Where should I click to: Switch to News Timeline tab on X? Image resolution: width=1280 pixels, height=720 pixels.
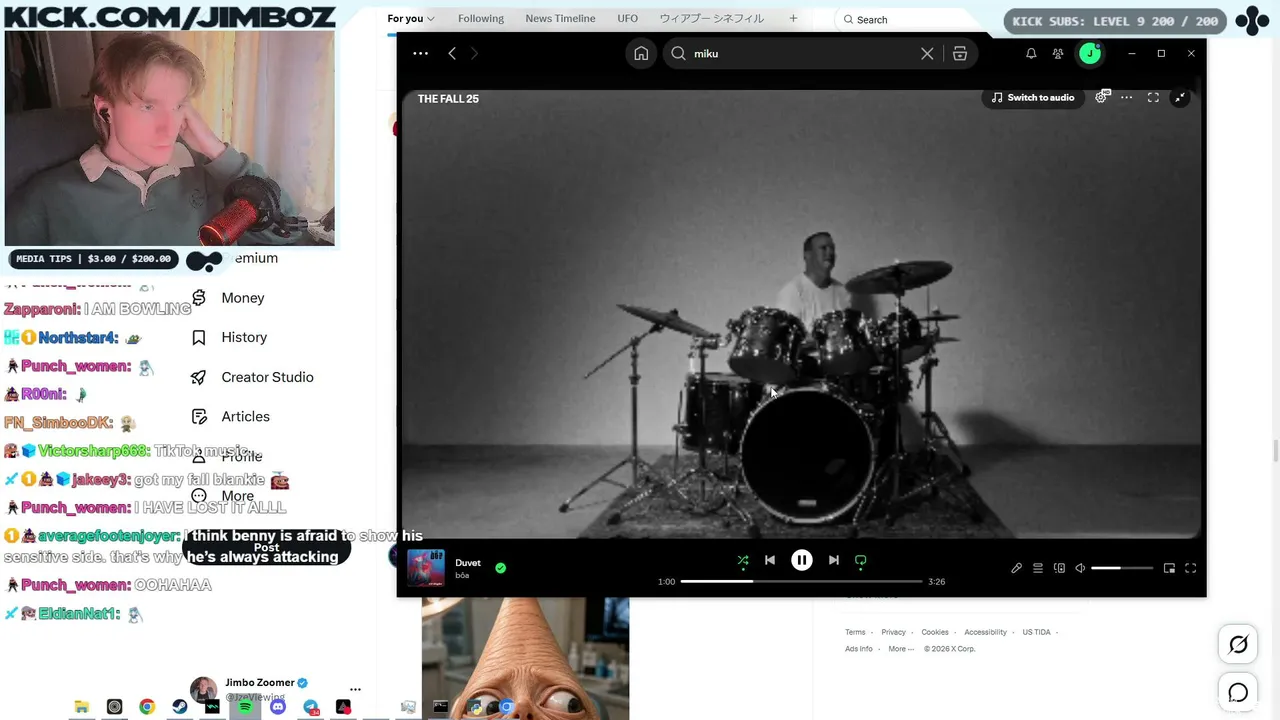pyautogui.click(x=560, y=19)
